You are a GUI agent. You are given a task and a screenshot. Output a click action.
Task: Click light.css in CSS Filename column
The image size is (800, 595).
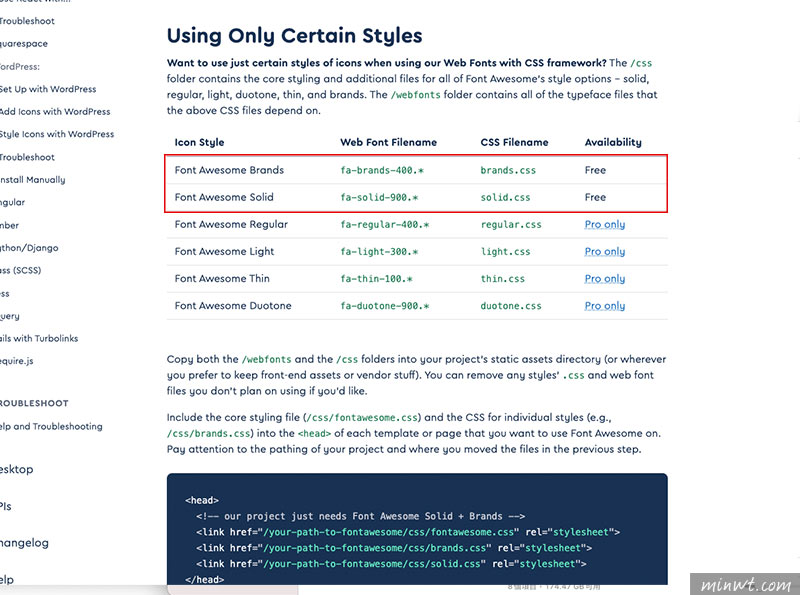[505, 252]
